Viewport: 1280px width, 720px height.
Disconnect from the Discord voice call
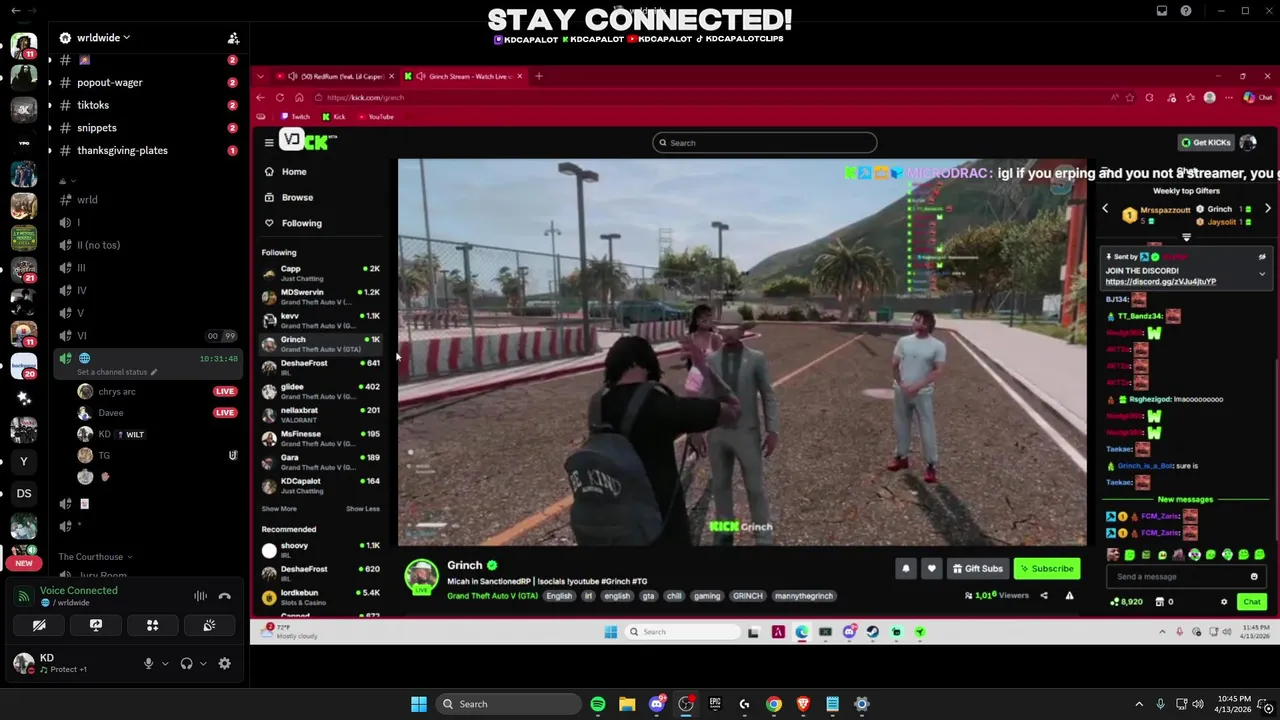pos(224,596)
